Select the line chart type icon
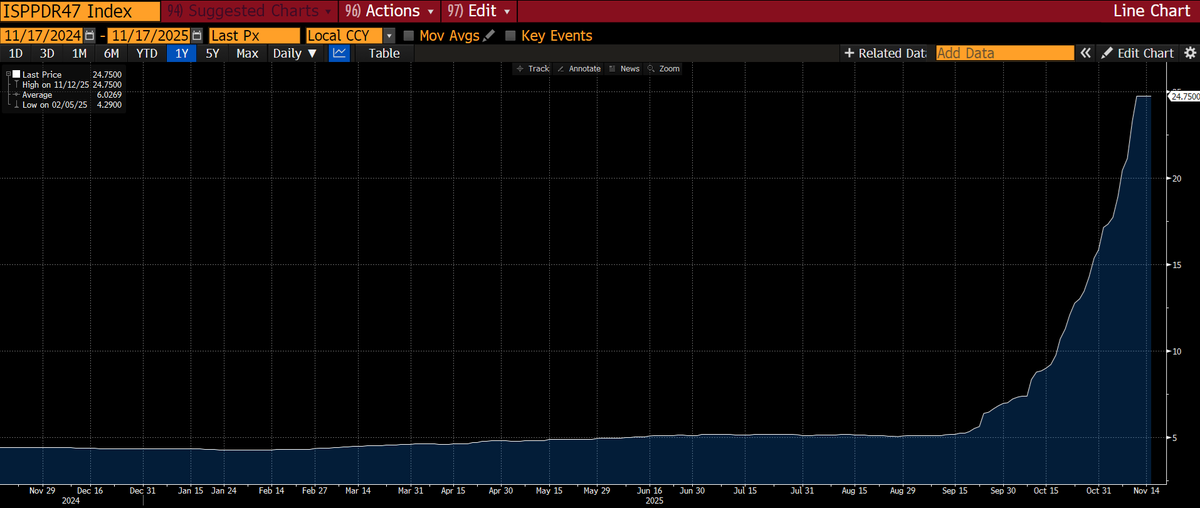 (340, 53)
